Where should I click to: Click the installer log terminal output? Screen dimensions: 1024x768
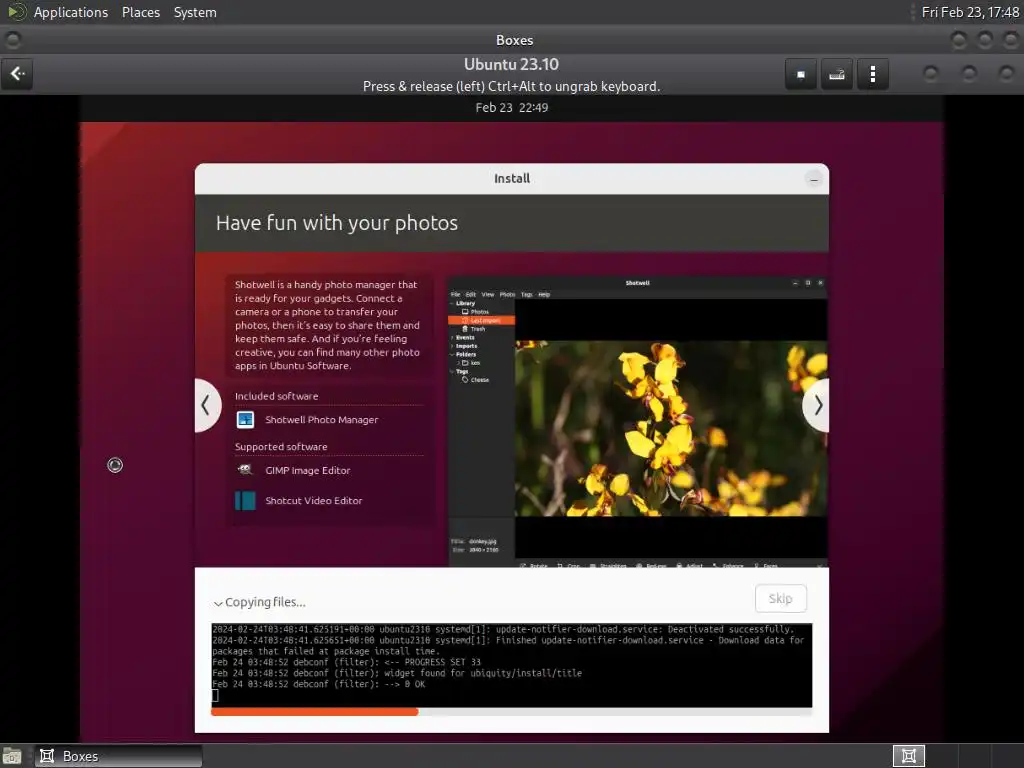[511, 665]
